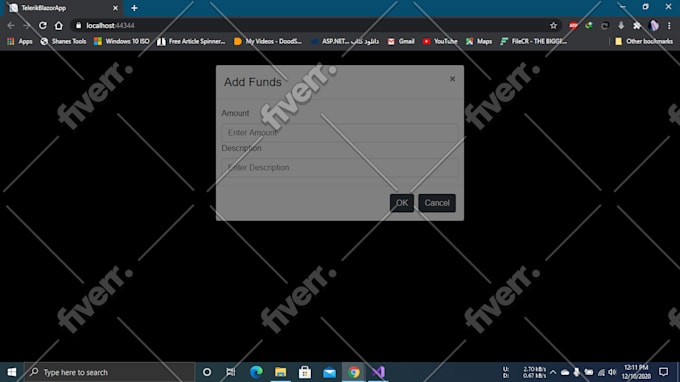The height and width of the screenshot is (382, 680).
Task: Open a new browser tab
Action: click(134, 8)
